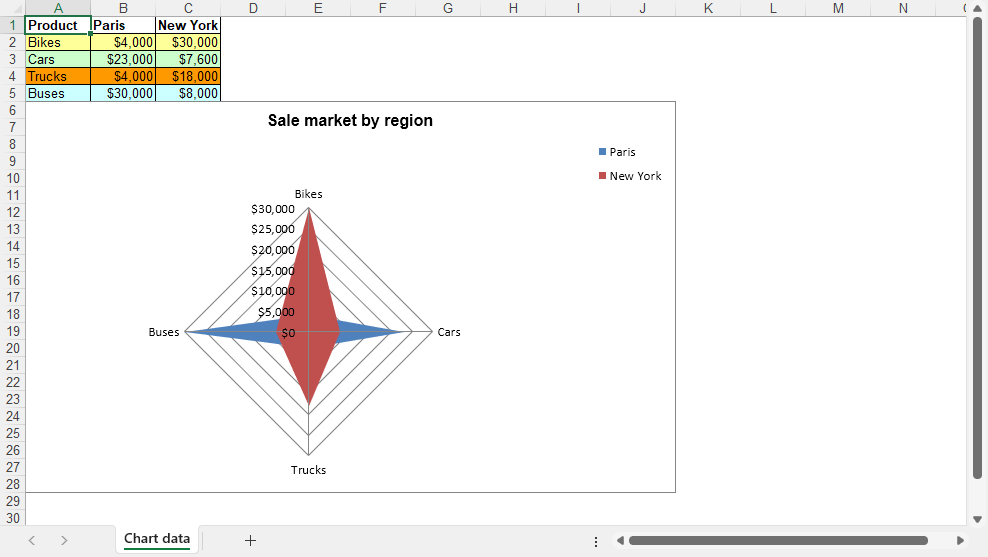Select Bikes Paris value $4,000

(x=123, y=42)
